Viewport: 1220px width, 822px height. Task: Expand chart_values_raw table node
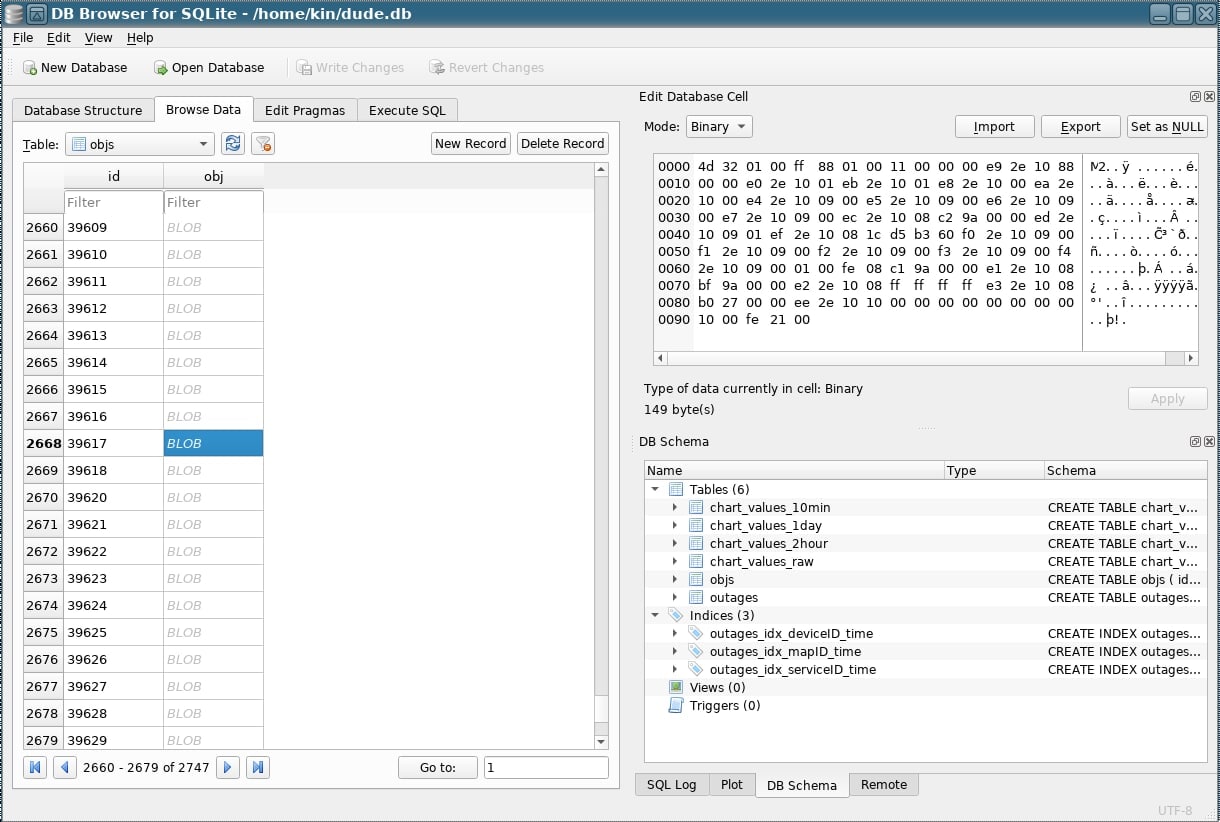pyautogui.click(x=676, y=561)
